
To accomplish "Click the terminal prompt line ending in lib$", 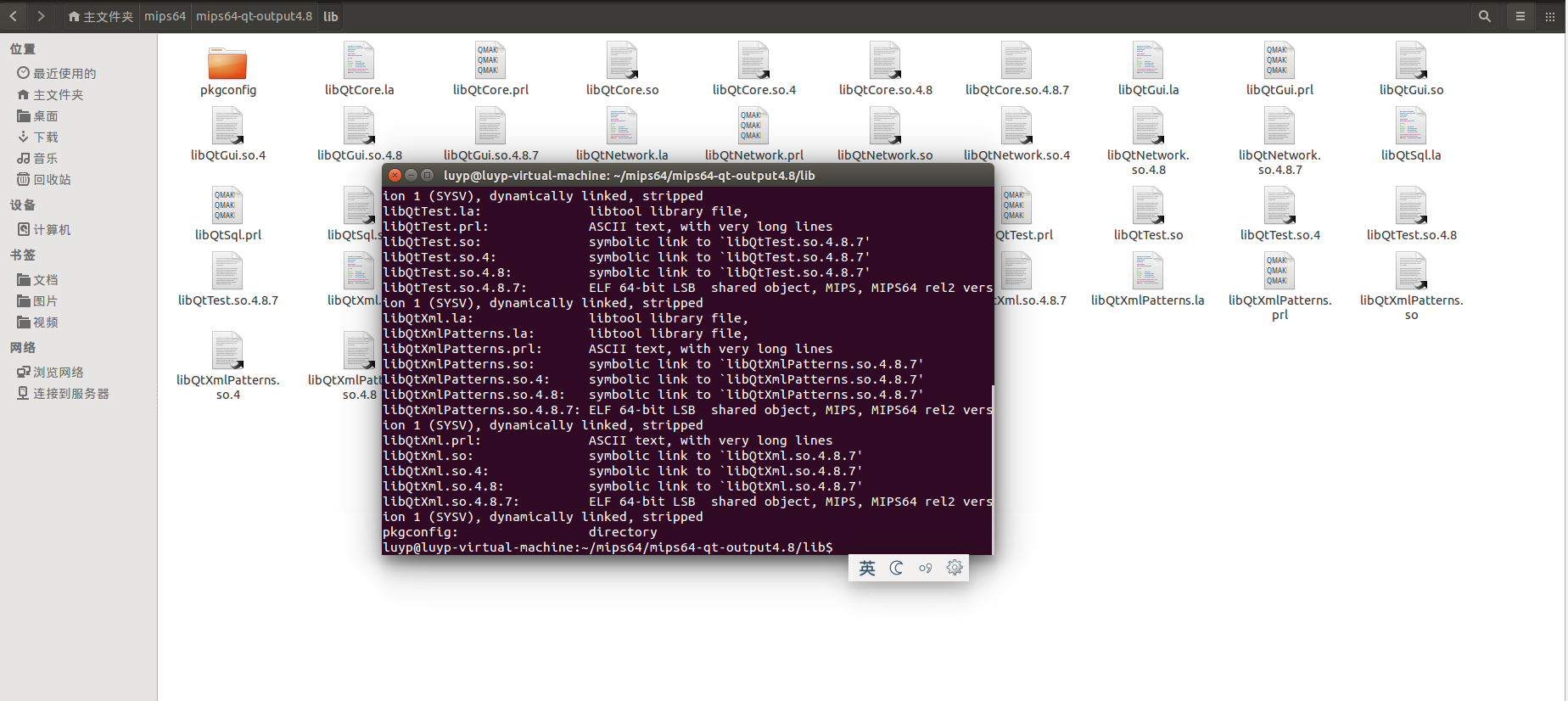I will (x=608, y=547).
